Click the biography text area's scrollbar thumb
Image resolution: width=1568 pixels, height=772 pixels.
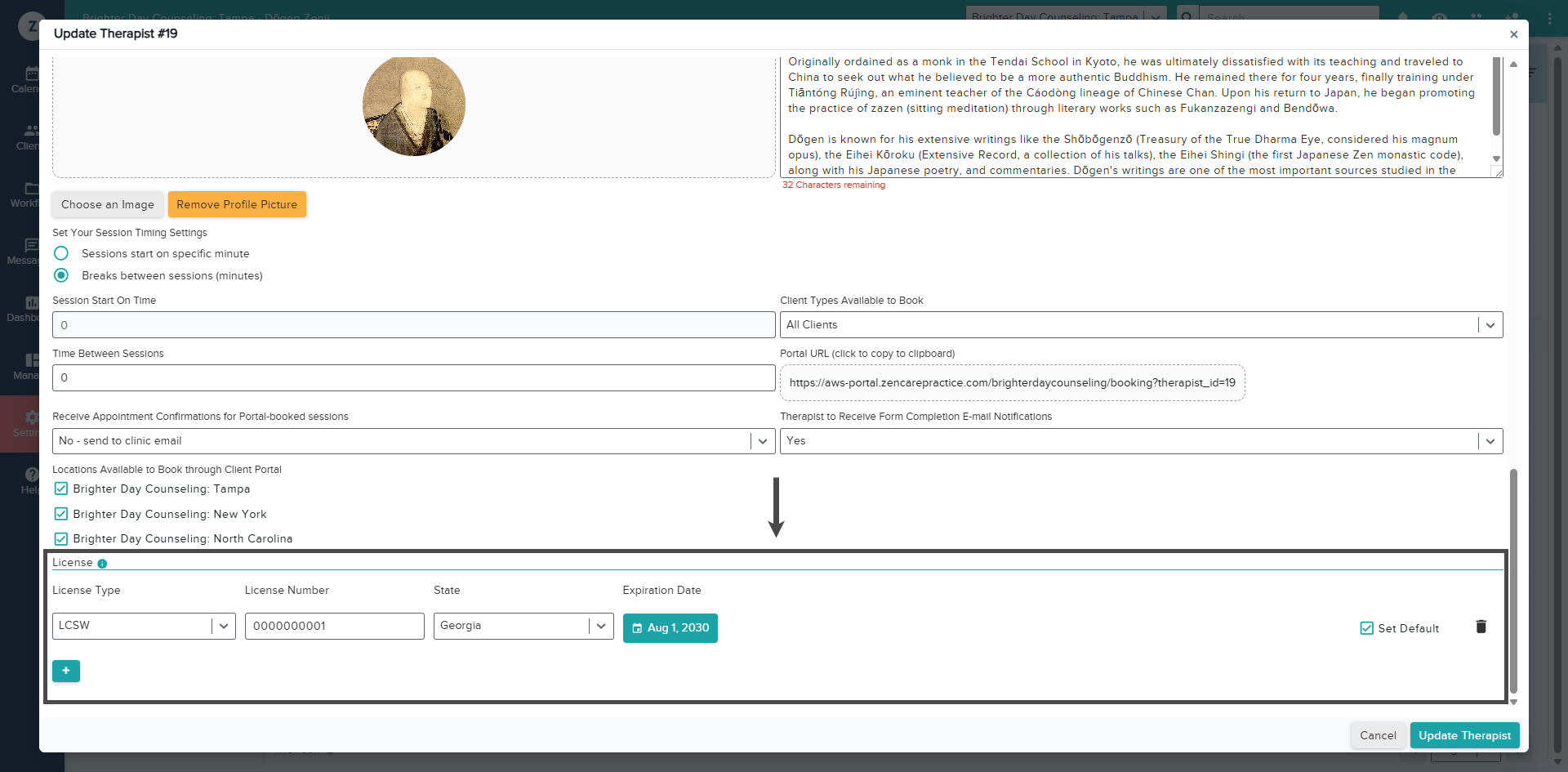tap(1497, 96)
